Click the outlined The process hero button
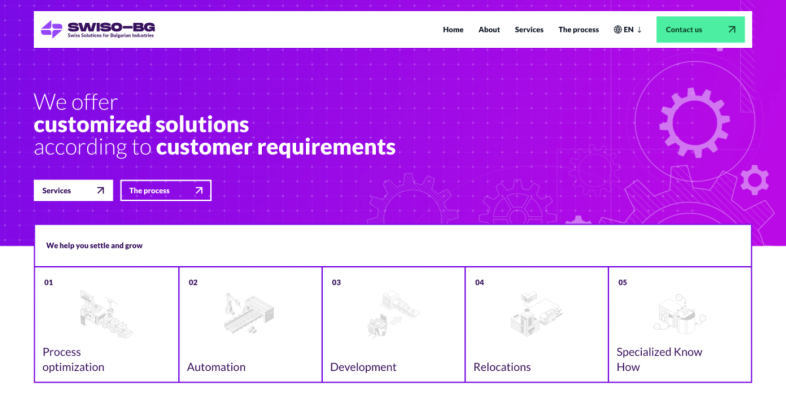This screenshot has width=786, height=418. coord(166,190)
